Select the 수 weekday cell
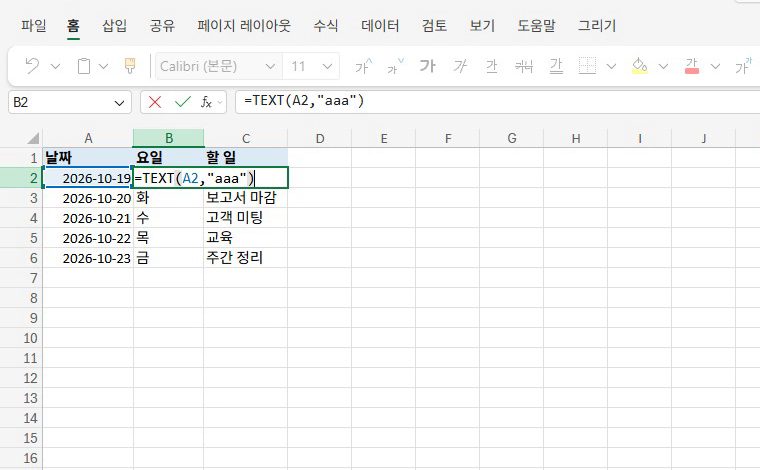This screenshot has width=760, height=470. pyautogui.click(x=169, y=218)
